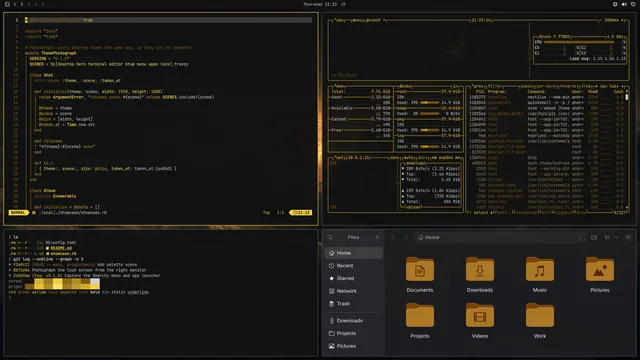The width and height of the screenshot is (640, 360).
Task: Open the Projects bookmark in the sidebar
Action: click(353, 333)
